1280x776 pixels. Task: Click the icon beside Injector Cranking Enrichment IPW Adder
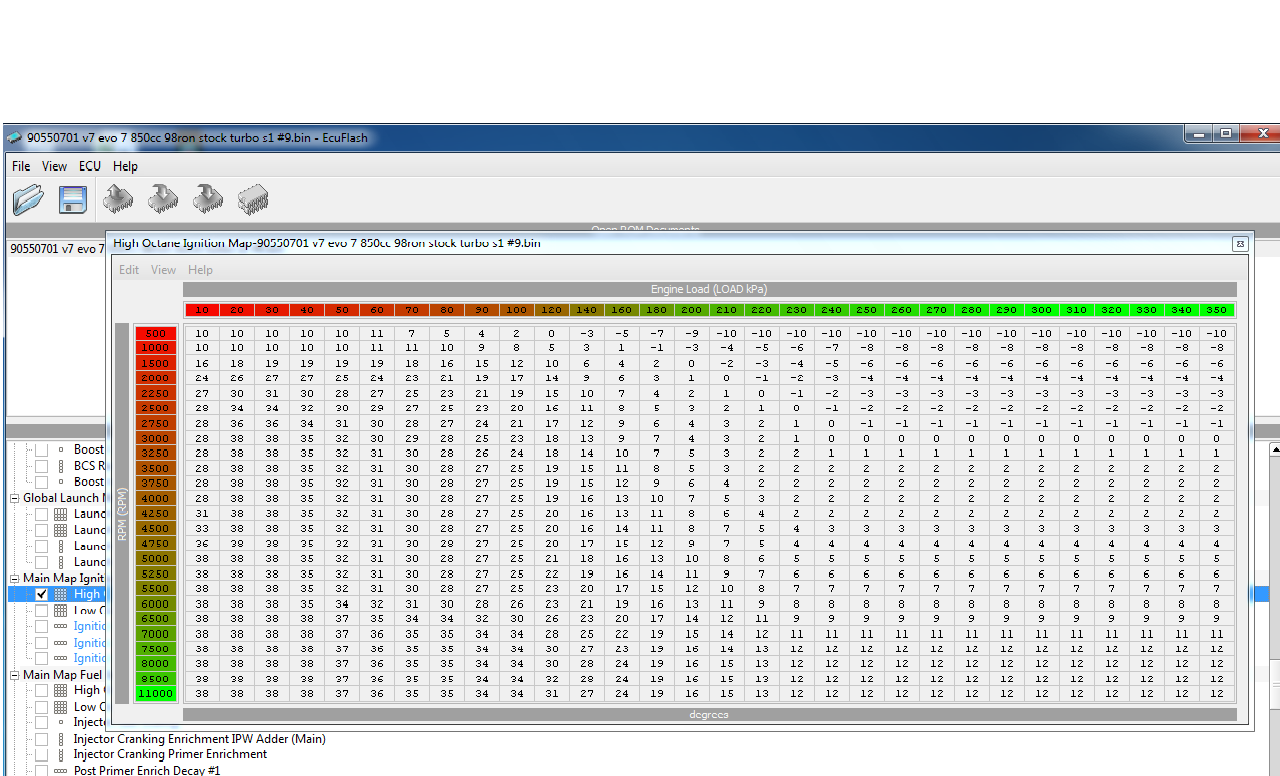[x=60, y=738]
